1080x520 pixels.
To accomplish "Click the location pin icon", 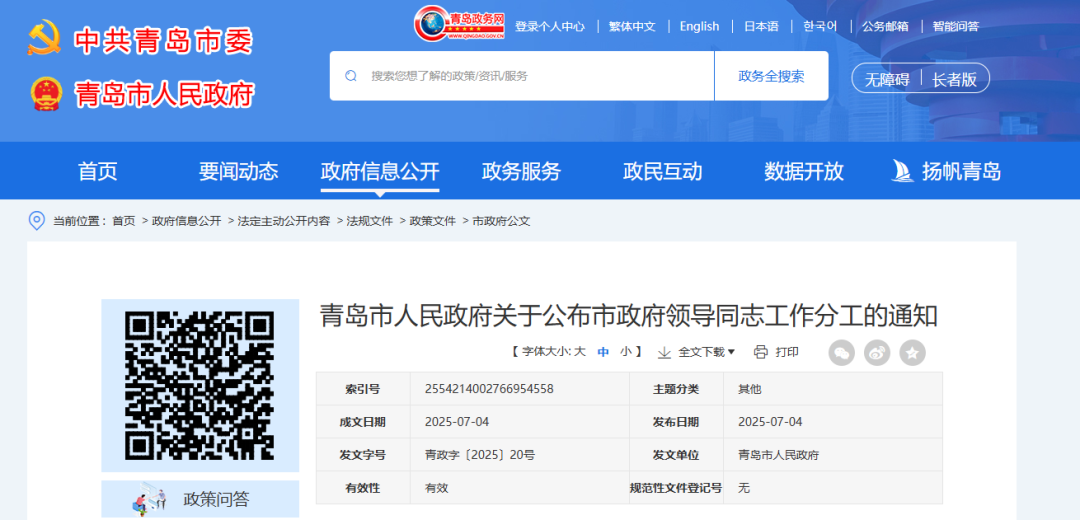I will pos(37,221).
